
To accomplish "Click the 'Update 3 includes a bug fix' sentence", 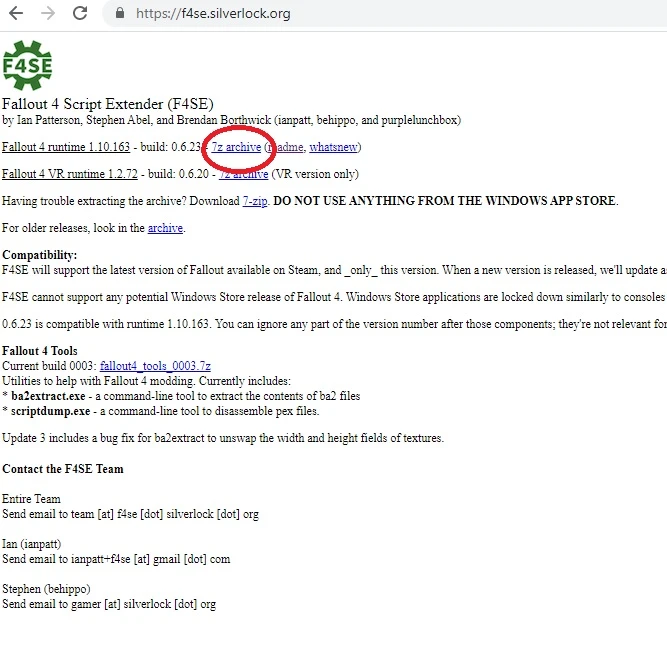I will (223, 438).
